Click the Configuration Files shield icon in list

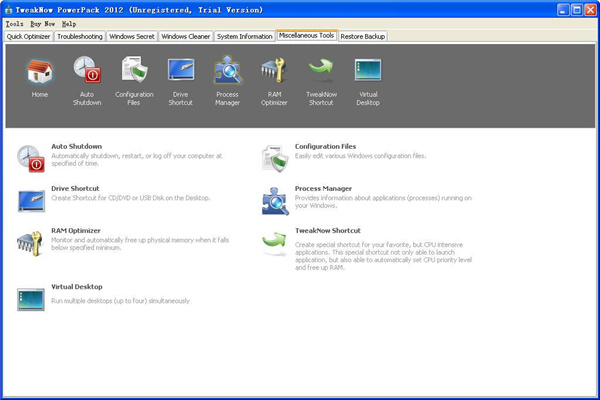pyautogui.click(x=275, y=158)
